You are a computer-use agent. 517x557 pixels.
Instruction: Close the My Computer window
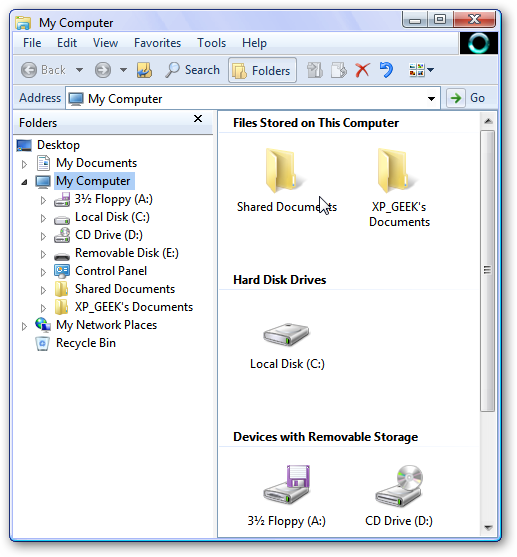474,20
